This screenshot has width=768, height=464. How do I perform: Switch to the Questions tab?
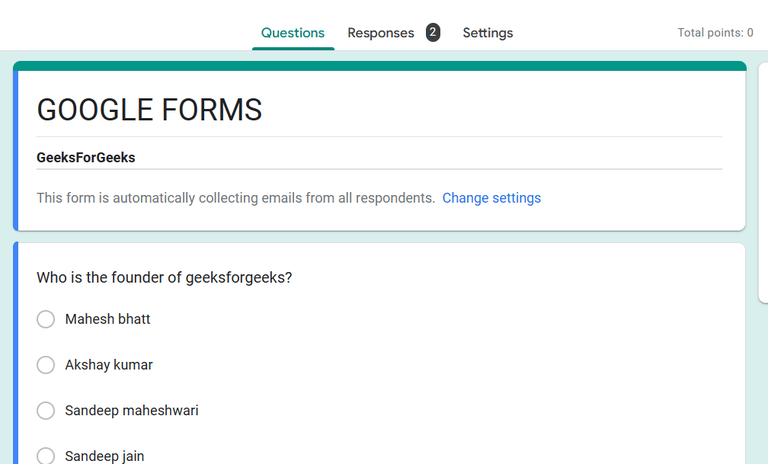(292, 33)
